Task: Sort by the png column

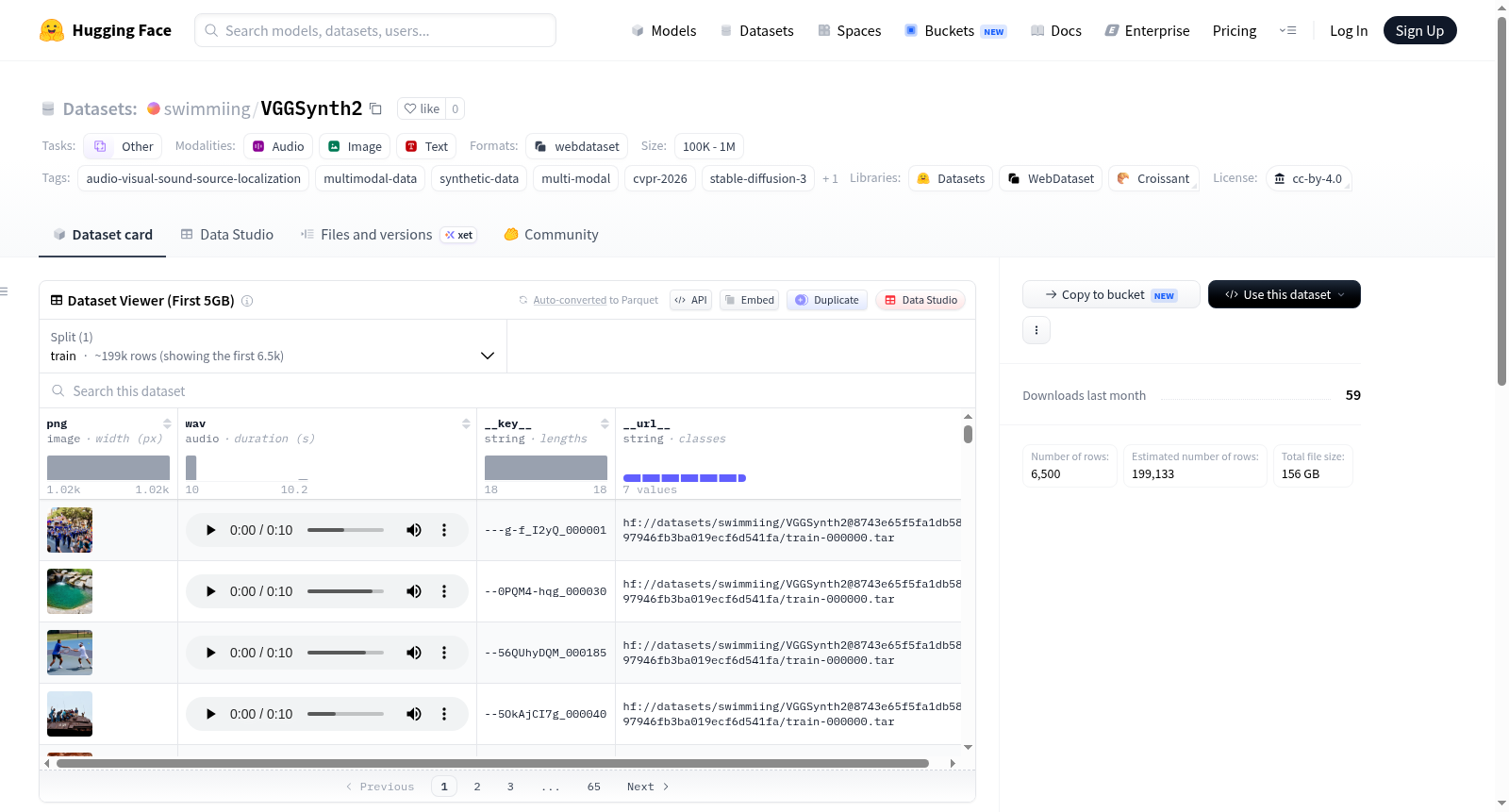Action: pyautogui.click(x=167, y=423)
